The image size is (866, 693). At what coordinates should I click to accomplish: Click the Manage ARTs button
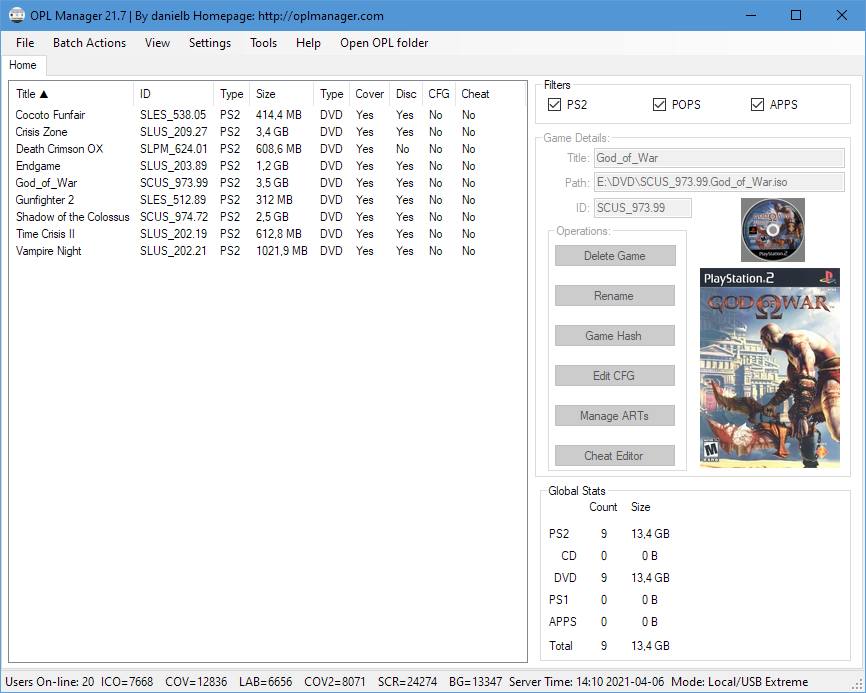tap(615, 416)
